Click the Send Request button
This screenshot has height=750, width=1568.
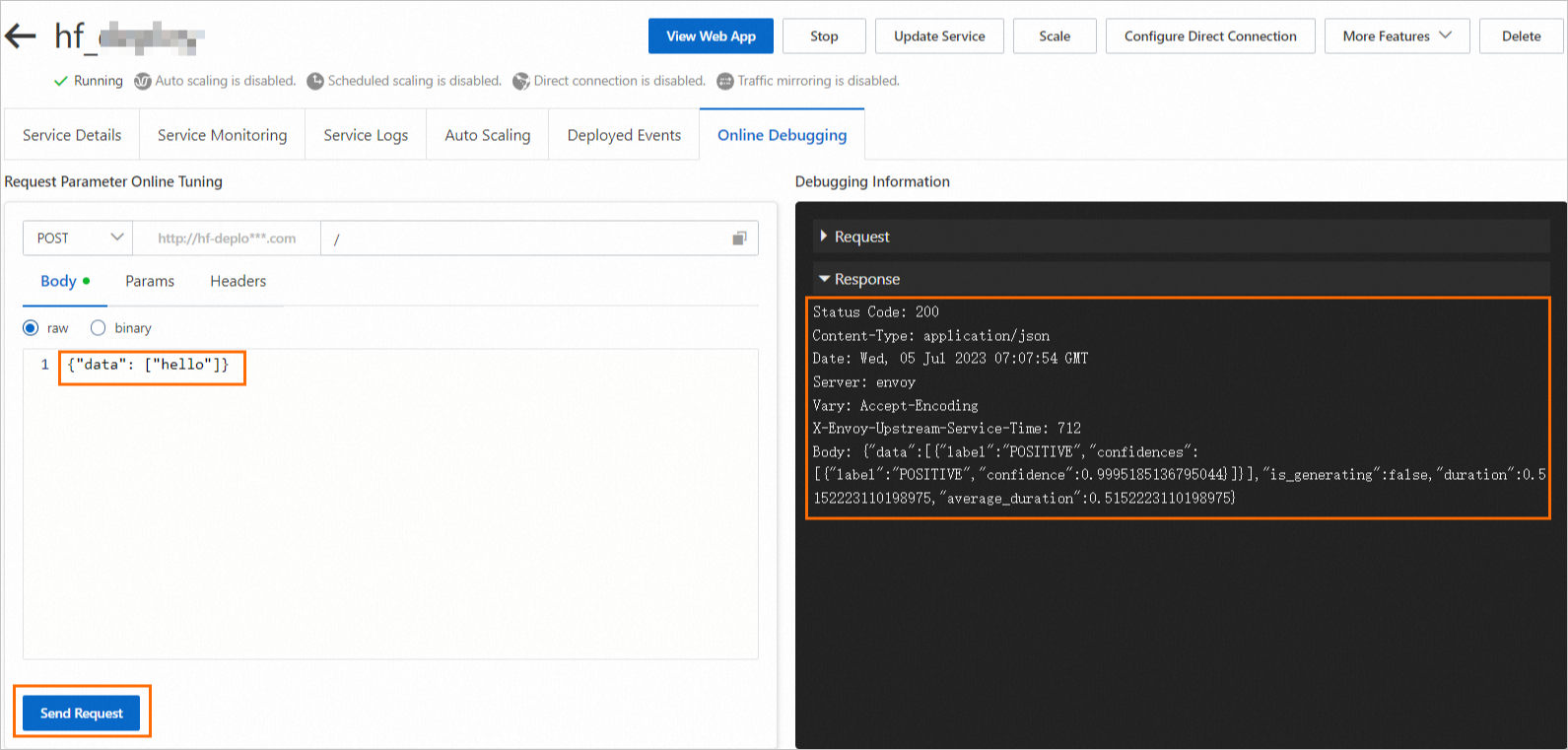tap(82, 713)
